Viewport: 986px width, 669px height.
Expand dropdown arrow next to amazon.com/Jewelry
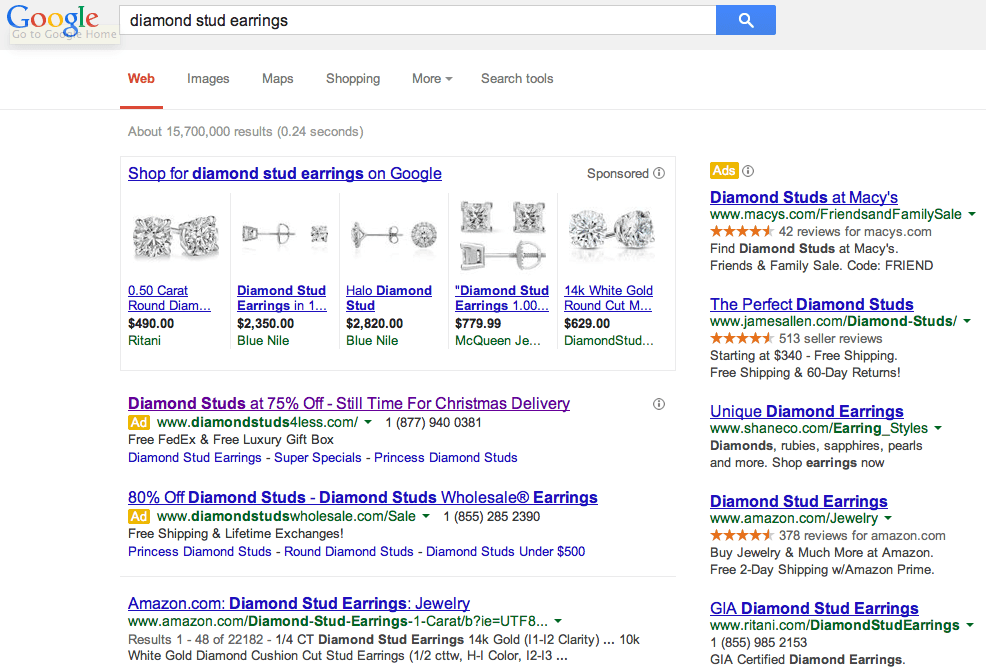coord(888,519)
